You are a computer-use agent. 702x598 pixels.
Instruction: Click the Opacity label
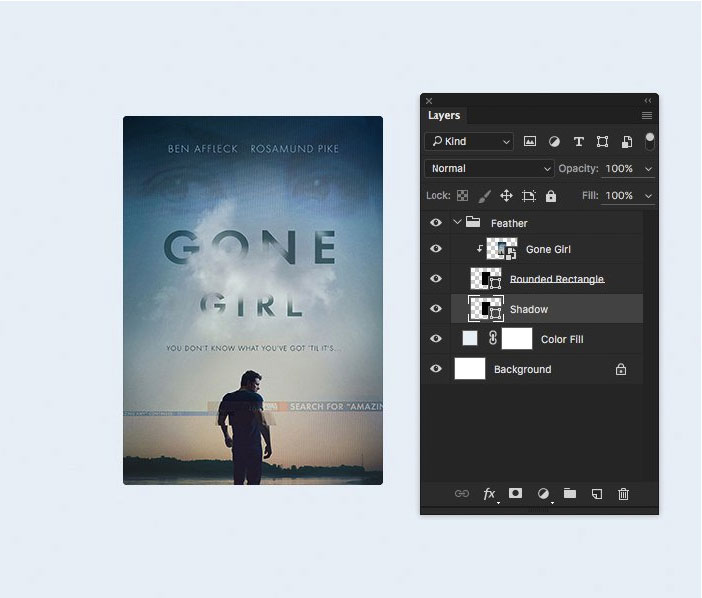(x=578, y=169)
